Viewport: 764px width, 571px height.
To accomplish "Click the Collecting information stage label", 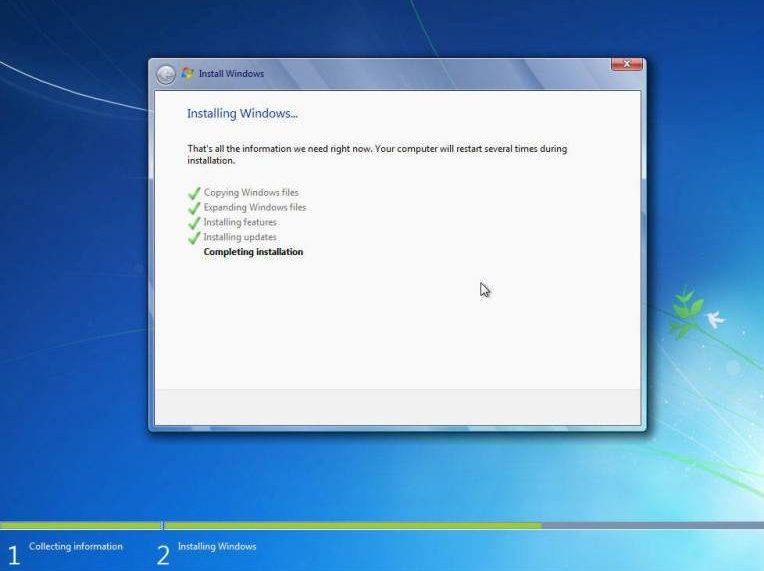I will (x=76, y=547).
